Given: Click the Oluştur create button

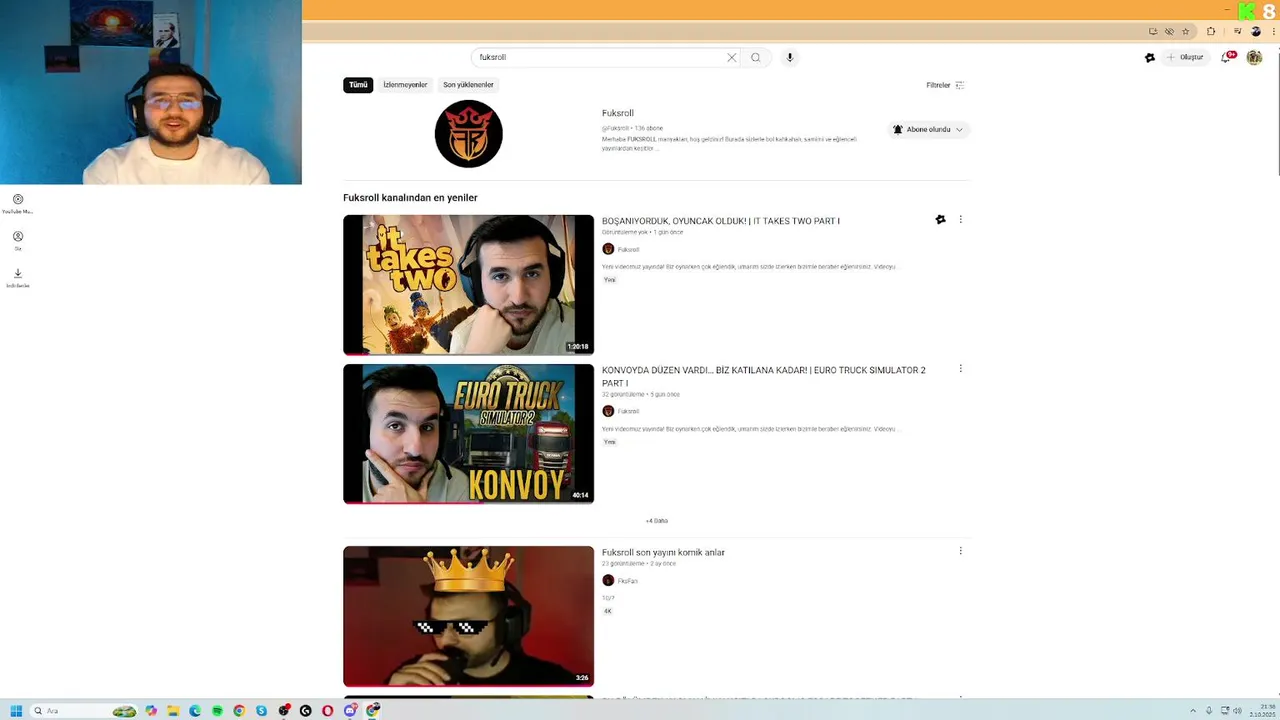Looking at the screenshot, I should click(x=1186, y=57).
